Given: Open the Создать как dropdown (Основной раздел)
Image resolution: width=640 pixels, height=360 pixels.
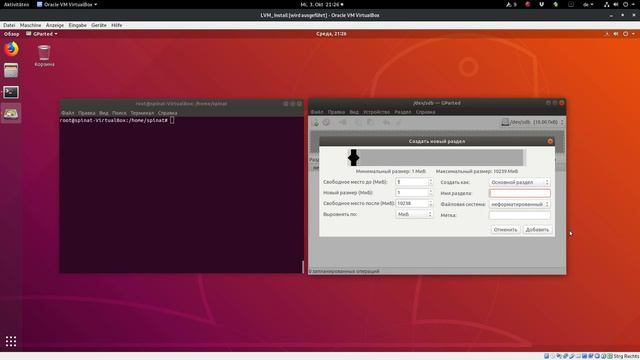Looking at the screenshot, I should point(520,182).
